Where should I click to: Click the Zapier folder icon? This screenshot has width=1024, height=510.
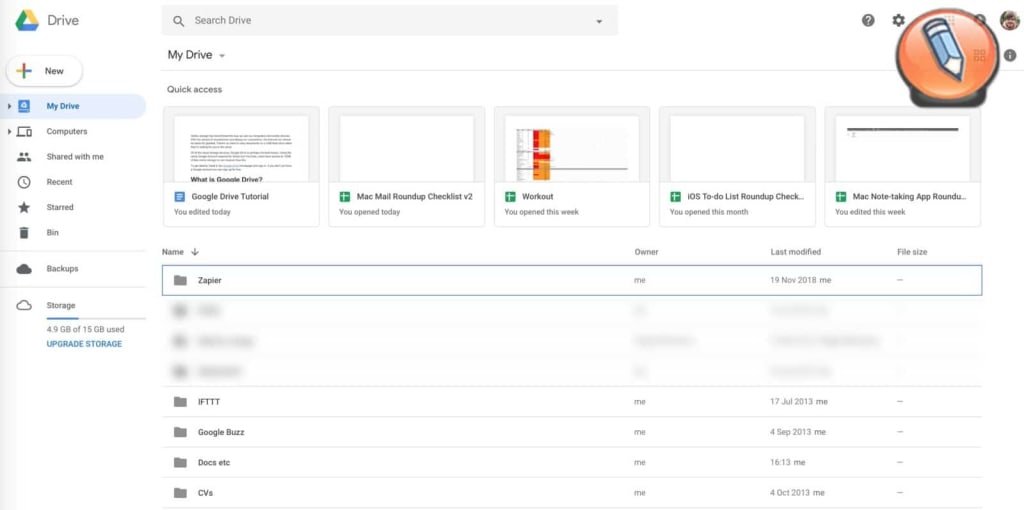tap(180, 280)
